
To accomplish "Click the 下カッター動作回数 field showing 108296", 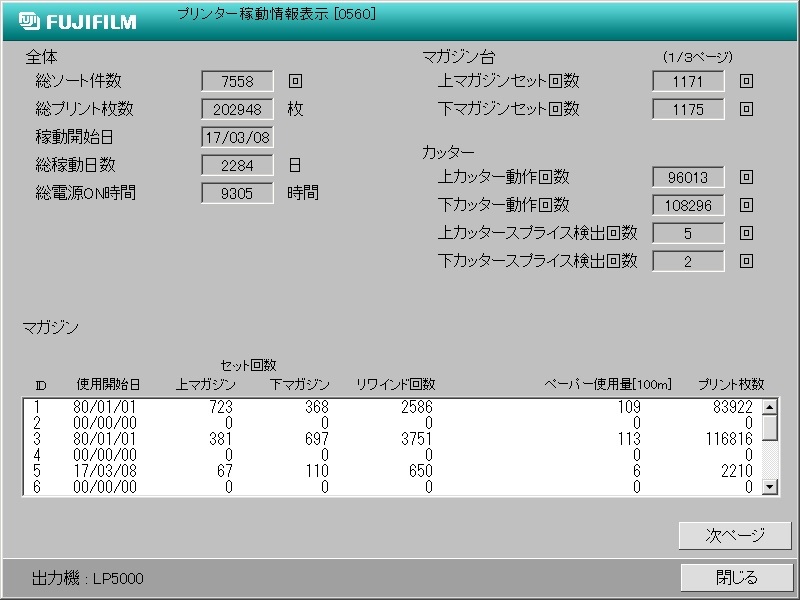I will [686, 205].
